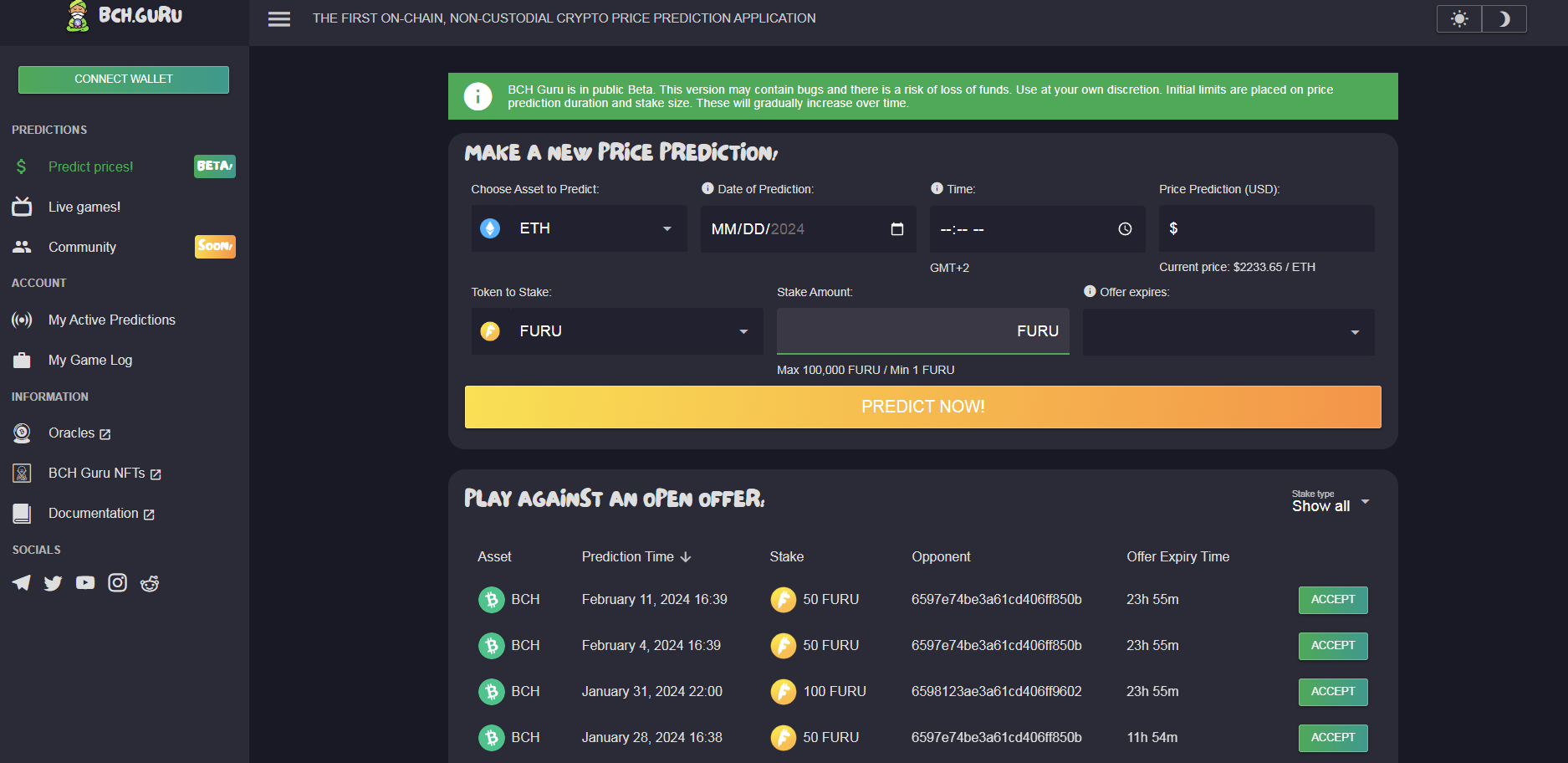
Task: Open the date picker calendar icon
Action: click(897, 229)
